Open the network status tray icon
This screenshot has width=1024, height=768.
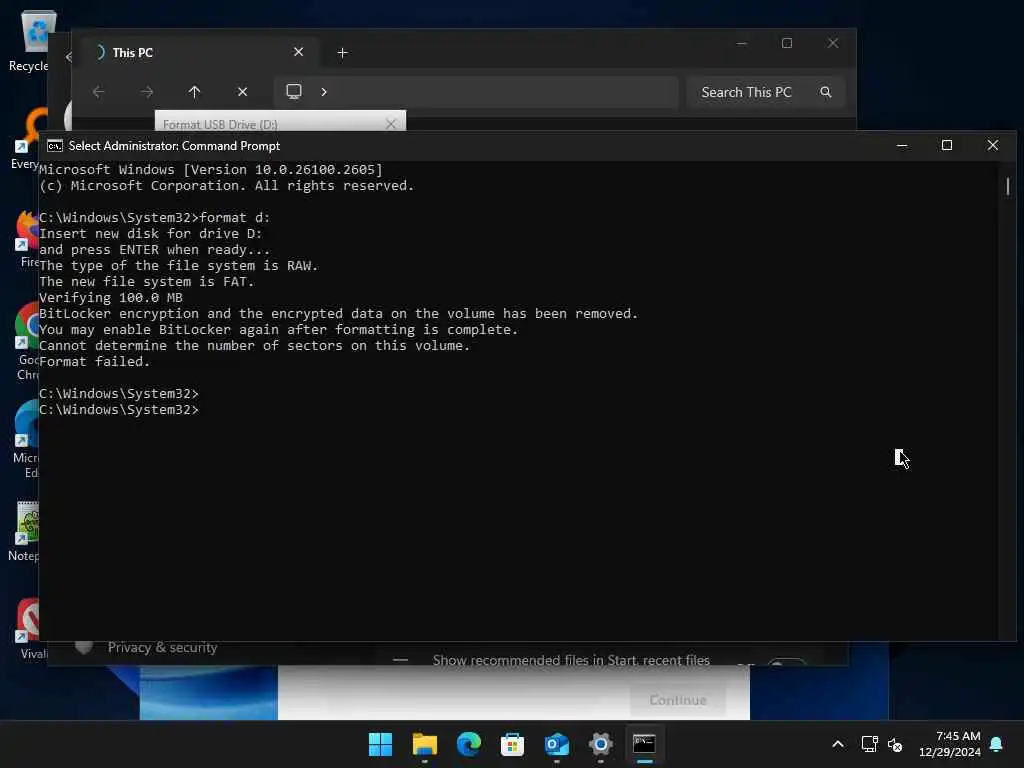point(869,744)
